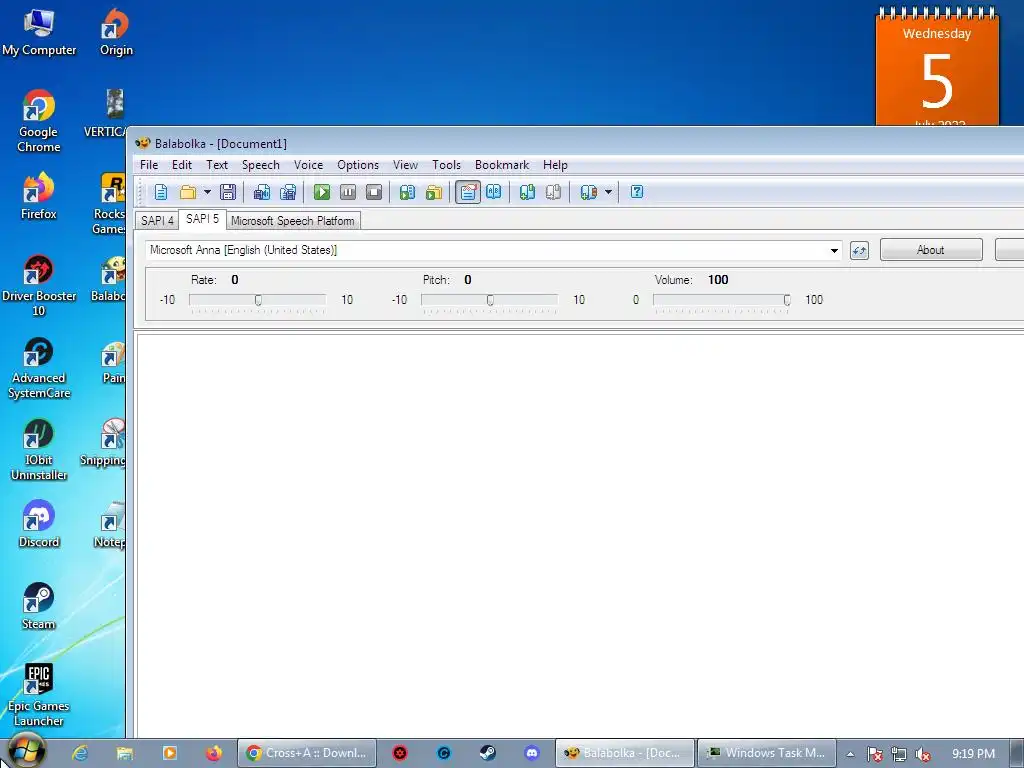Show hidden tray icons arrow

850,754
